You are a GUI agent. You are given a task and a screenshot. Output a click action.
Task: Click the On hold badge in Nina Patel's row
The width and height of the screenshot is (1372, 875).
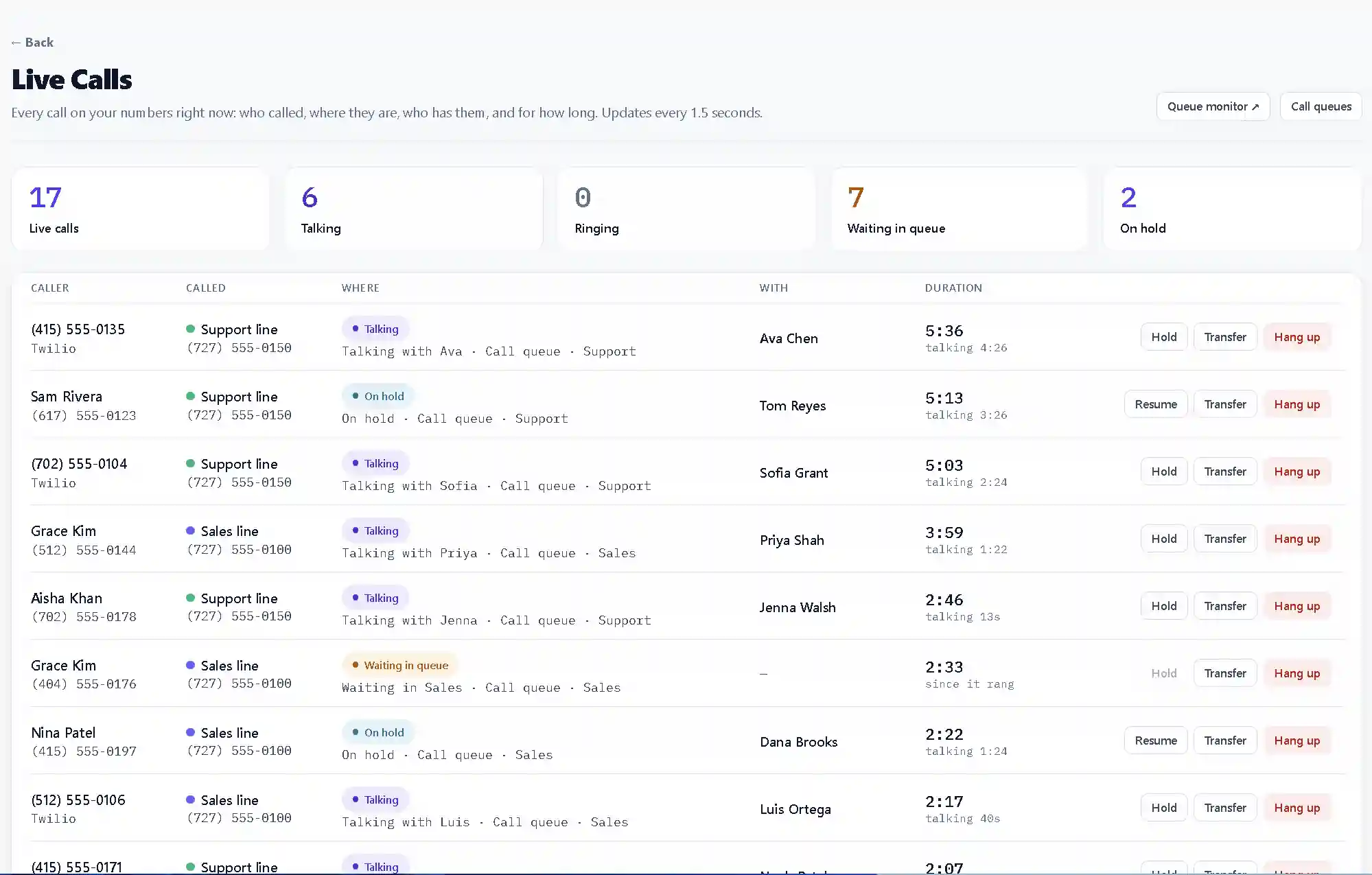[378, 732]
